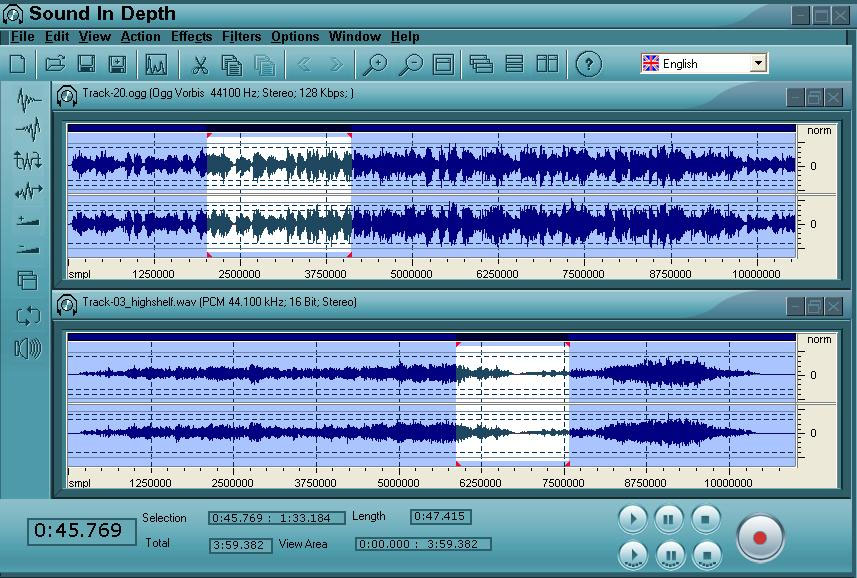Open the Options menu
The width and height of the screenshot is (857, 578).
pyautogui.click(x=295, y=36)
